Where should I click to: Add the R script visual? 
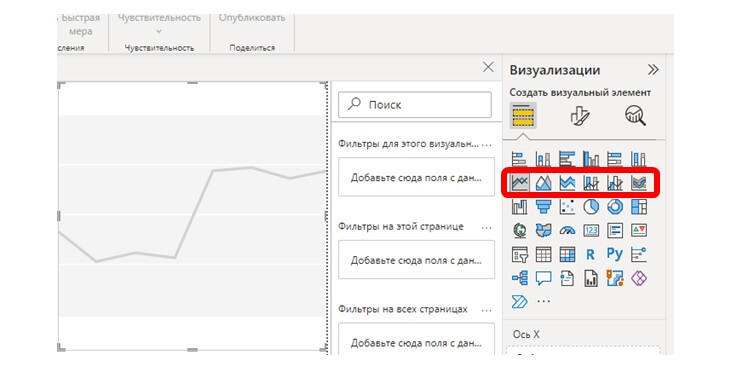pos(591,255)
